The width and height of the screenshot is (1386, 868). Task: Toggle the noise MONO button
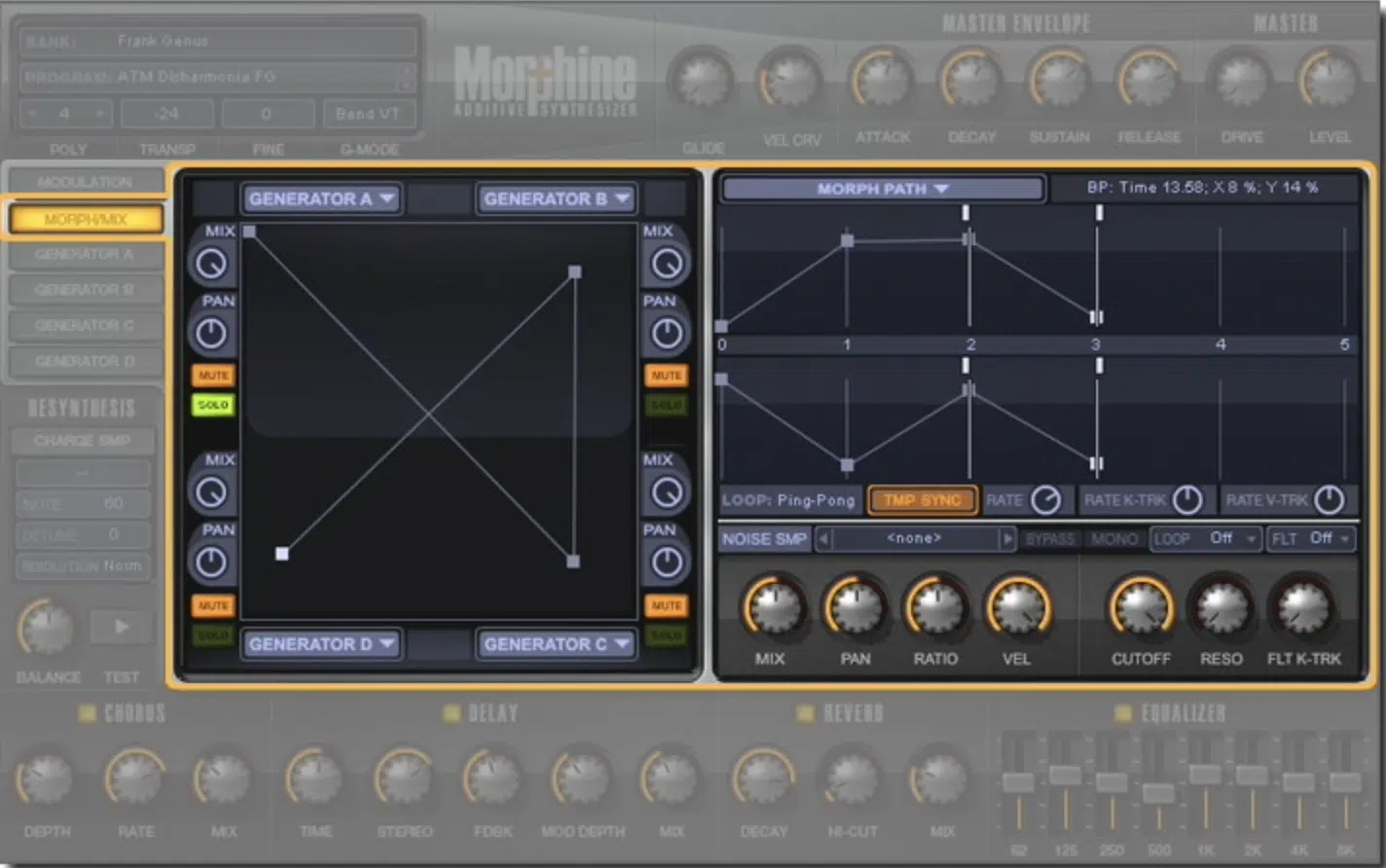point(1113,538)
